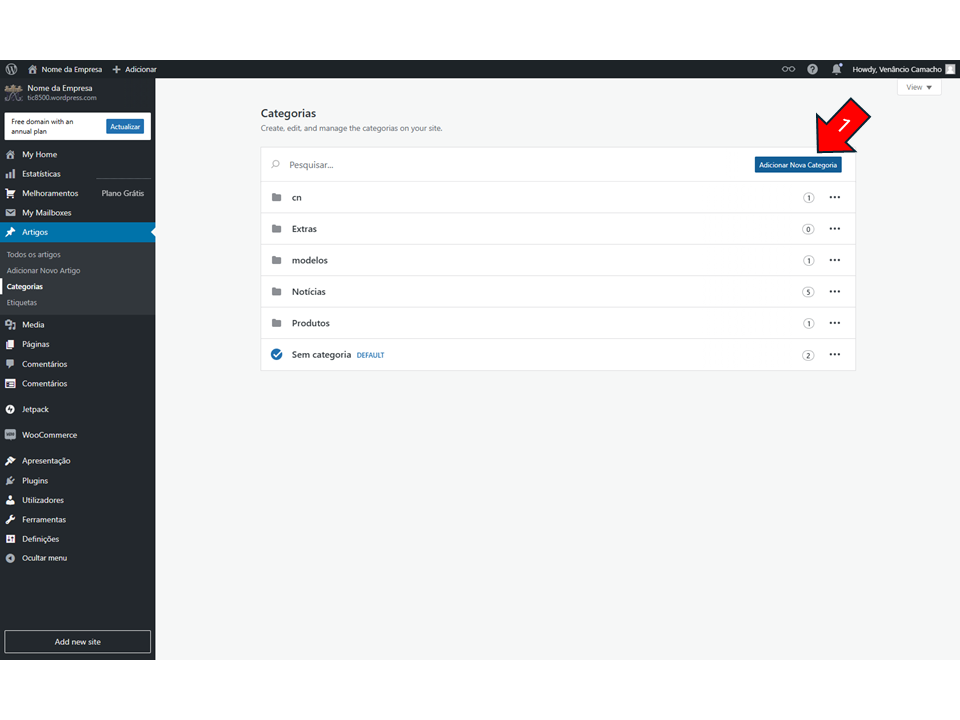Click the Actualizar plan button
Viewport: 960px width, 720px height.
tap(125, 127)
